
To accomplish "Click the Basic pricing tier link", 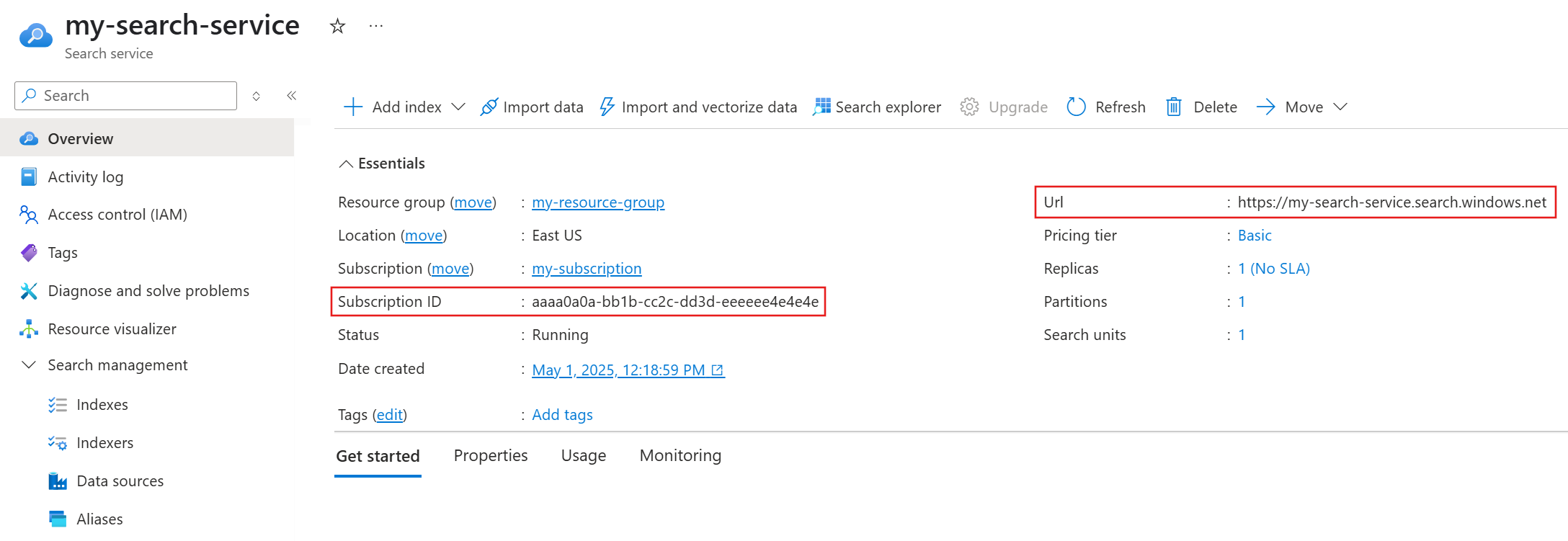I will (1255, 236).
